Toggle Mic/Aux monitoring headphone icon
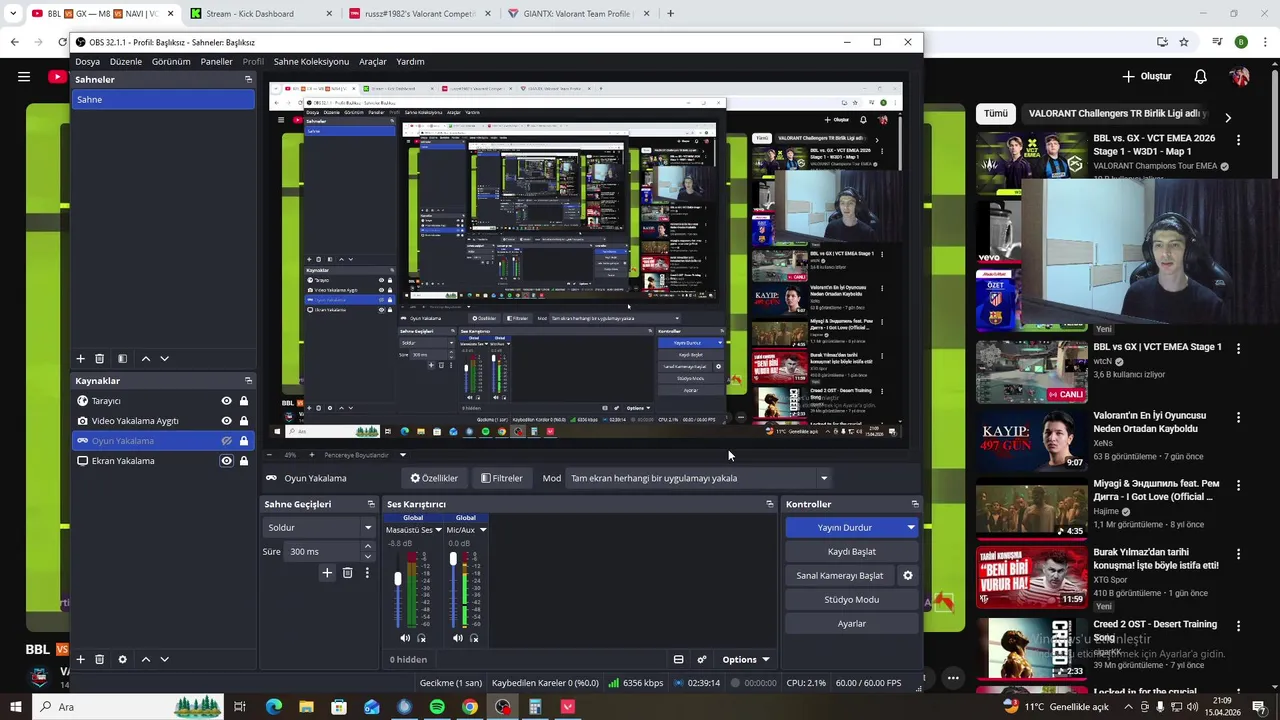Image resolution: width=1280 pixels, height=720 pixels. [x=474, y=638]
